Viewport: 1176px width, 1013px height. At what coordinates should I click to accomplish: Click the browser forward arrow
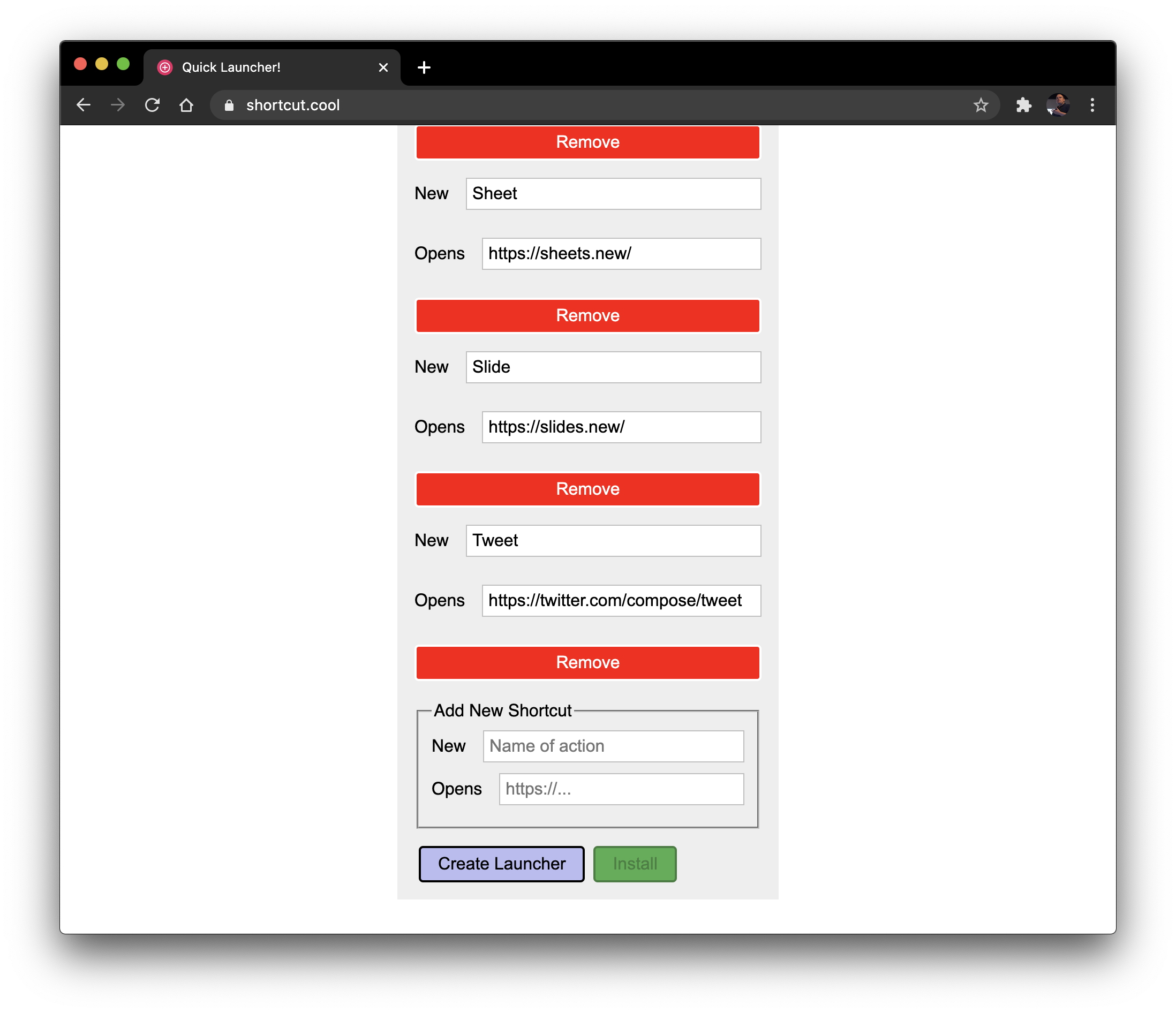(x=117, y=105)
